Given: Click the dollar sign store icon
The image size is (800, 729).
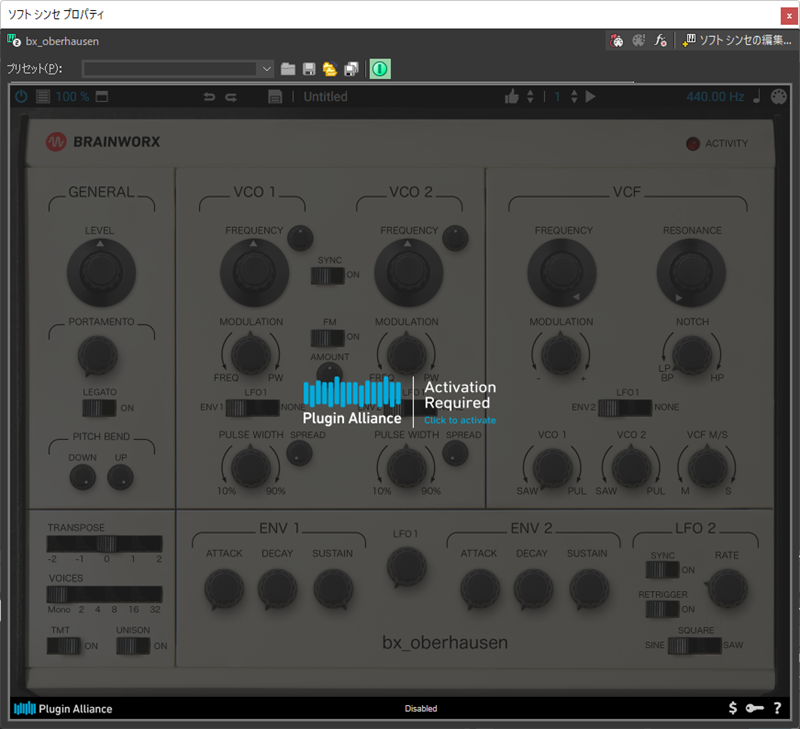Looking at the screenshot, I should click(733, 708).
